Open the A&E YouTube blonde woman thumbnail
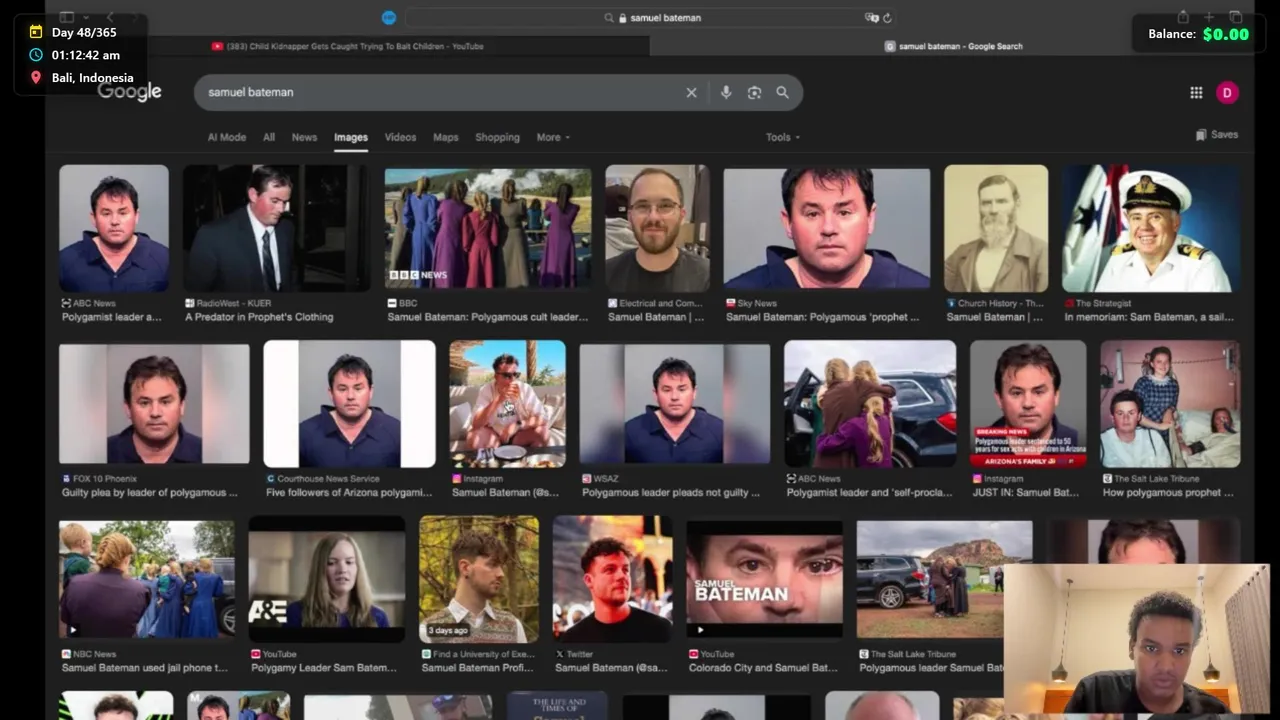This screenshot has height=720, width=1280. [x=327, y=579]
